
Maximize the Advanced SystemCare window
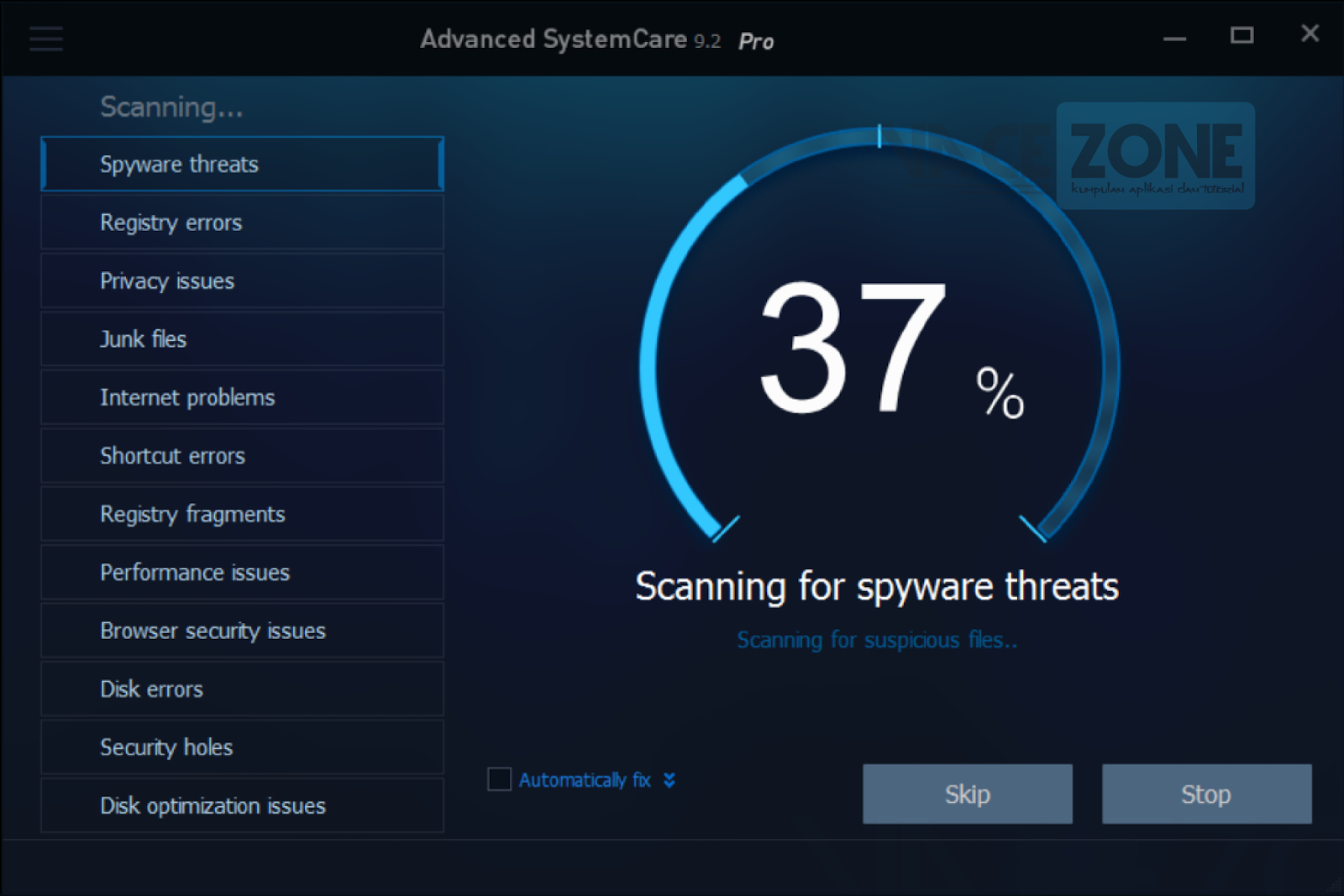1242,35
